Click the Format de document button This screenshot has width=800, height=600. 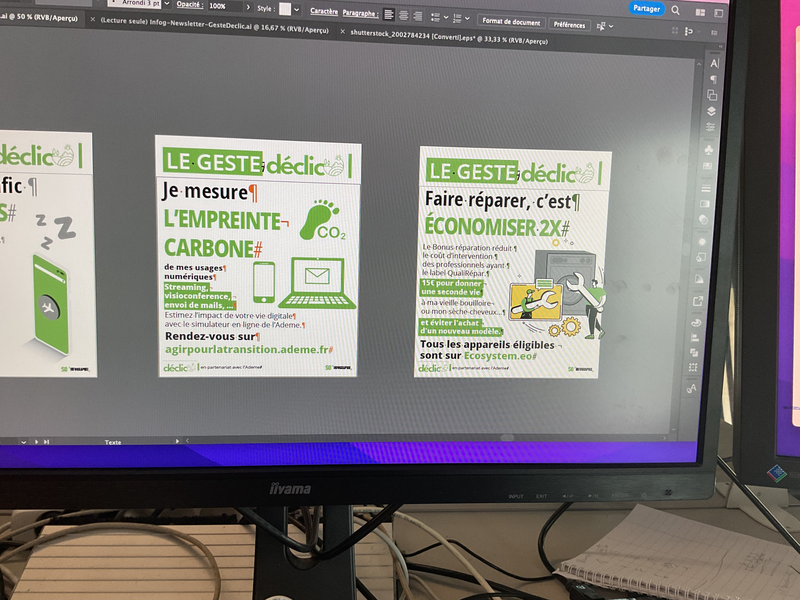pos(510,22)
